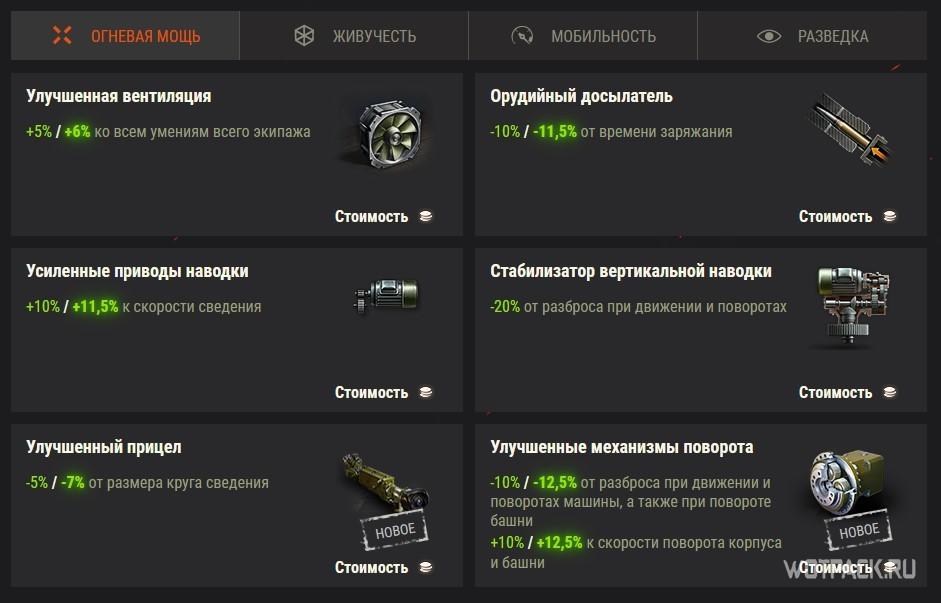Open the Улучшенный прицел card title

pyautogui.click(x=104, y=447)
